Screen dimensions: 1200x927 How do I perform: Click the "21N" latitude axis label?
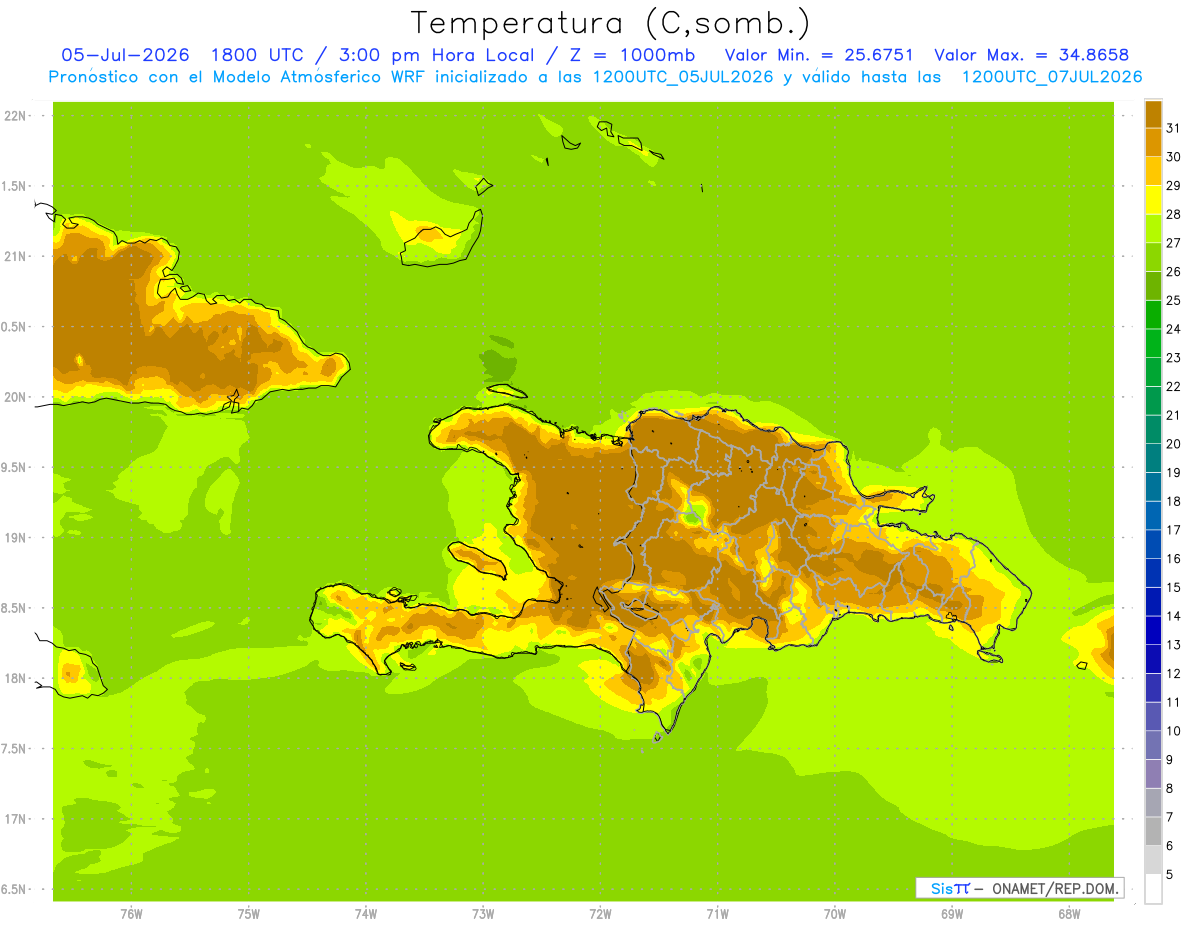coord(16,256)
